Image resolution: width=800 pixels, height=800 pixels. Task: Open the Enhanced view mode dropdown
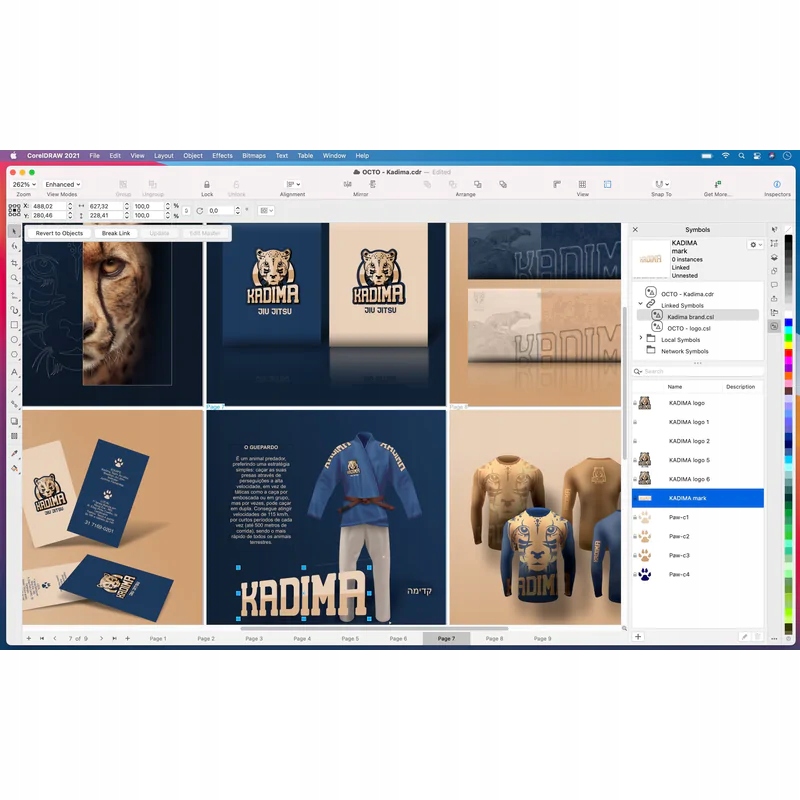(62, 184)
